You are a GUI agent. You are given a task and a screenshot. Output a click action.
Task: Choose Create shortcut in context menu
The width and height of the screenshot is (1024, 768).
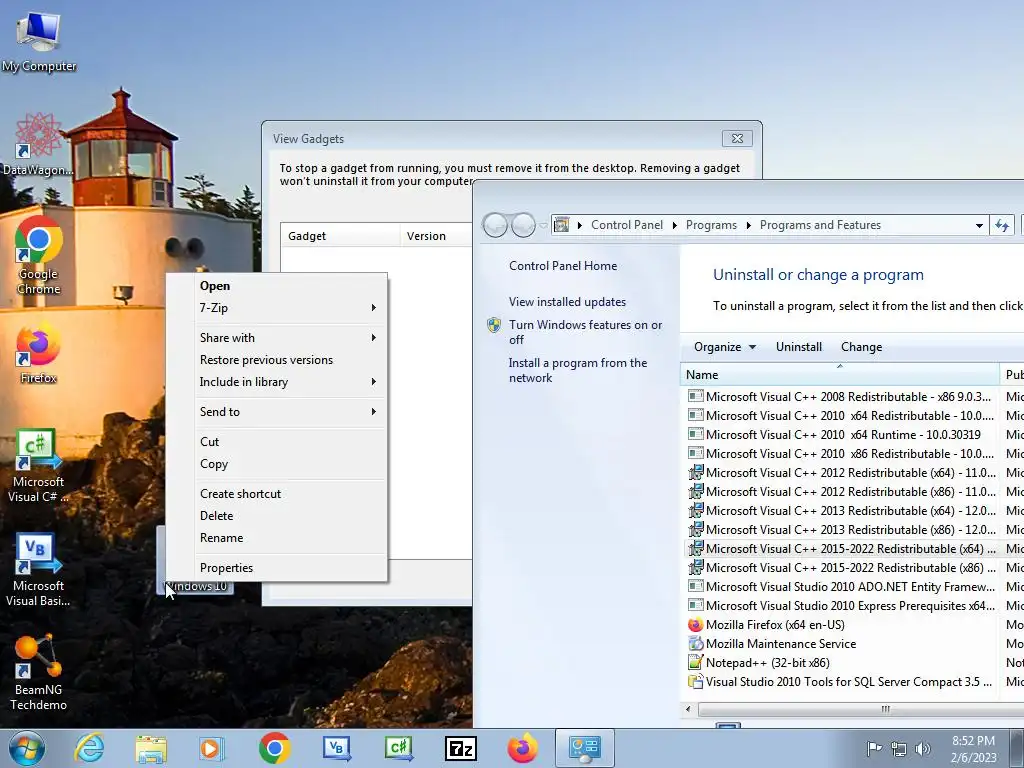click(277, 494)
